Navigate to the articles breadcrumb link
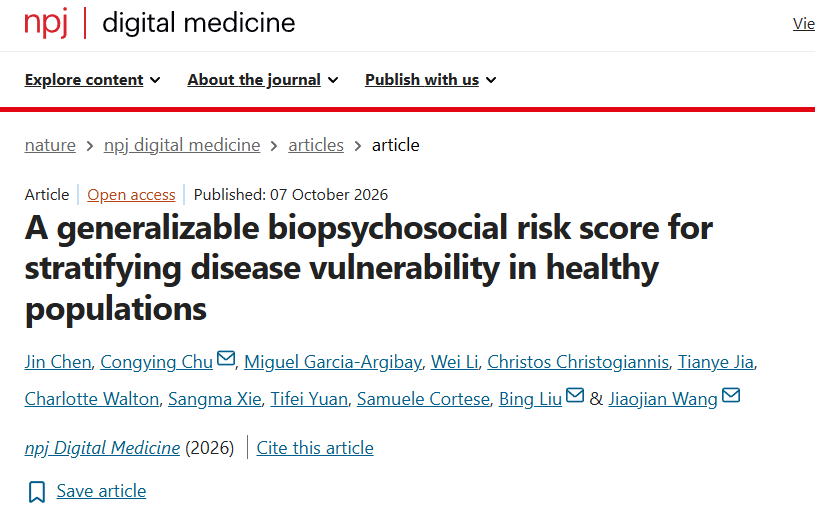Screen dimensions: 815x508 pos(316,145)
